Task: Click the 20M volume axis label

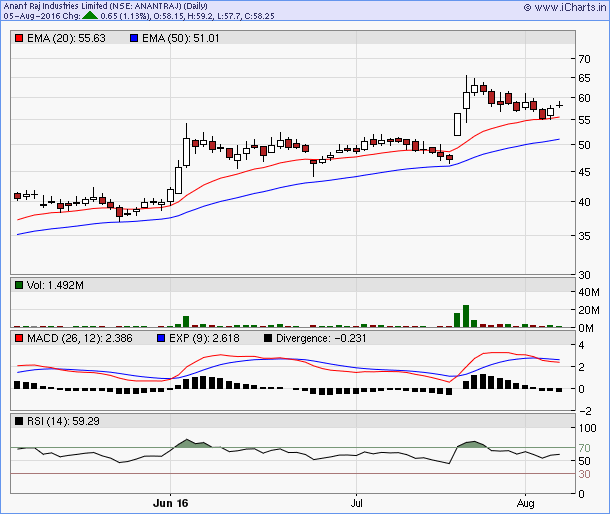Action: (589, 310)
